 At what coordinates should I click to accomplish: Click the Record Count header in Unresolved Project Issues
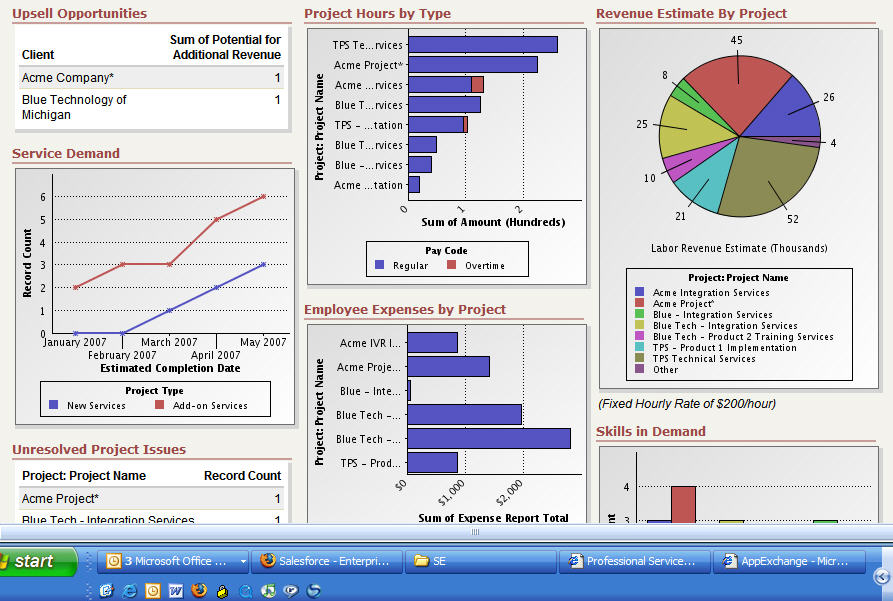[243, 476]
